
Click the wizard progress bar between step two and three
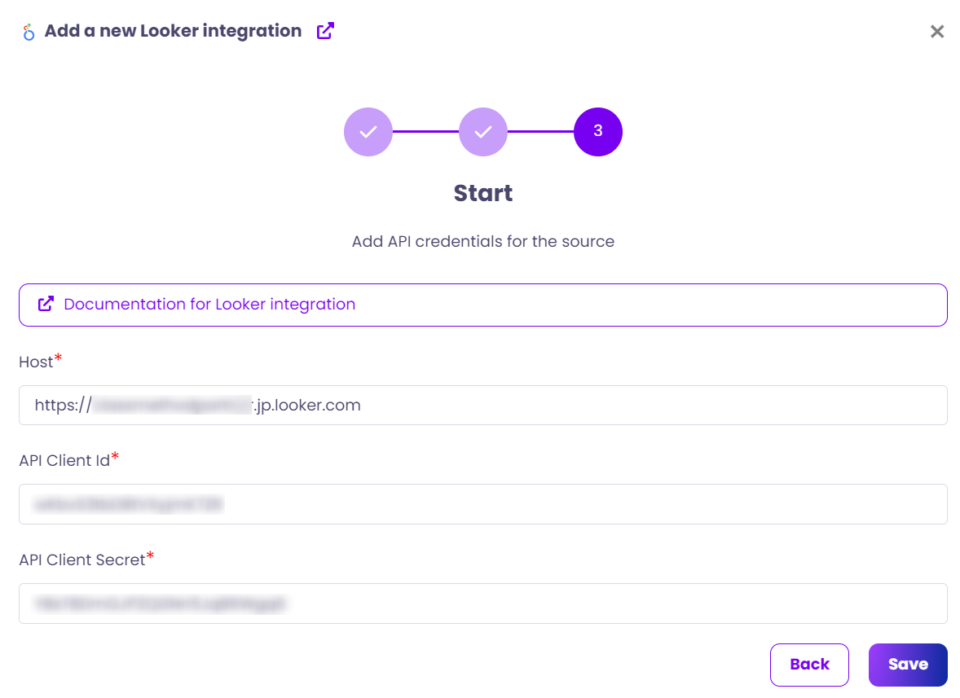pos(540,131)
